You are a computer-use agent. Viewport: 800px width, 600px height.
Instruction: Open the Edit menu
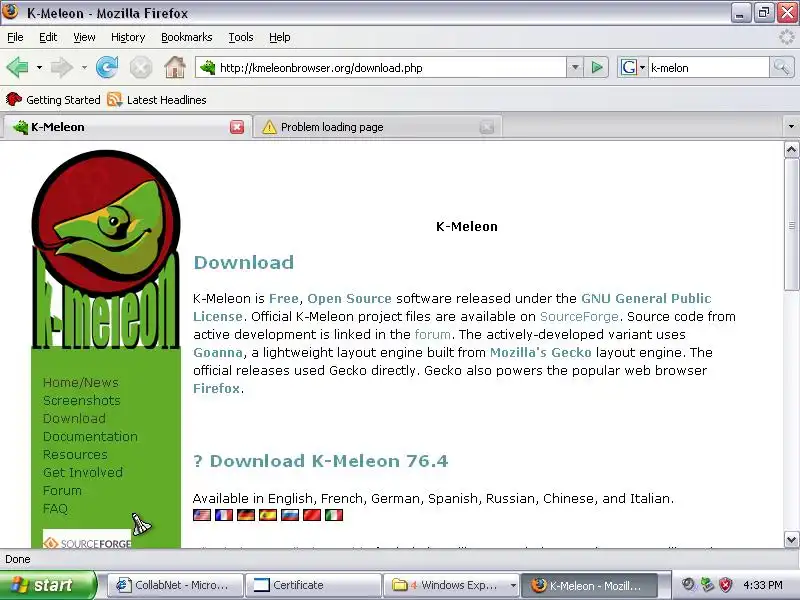click(x=48, y=37)
